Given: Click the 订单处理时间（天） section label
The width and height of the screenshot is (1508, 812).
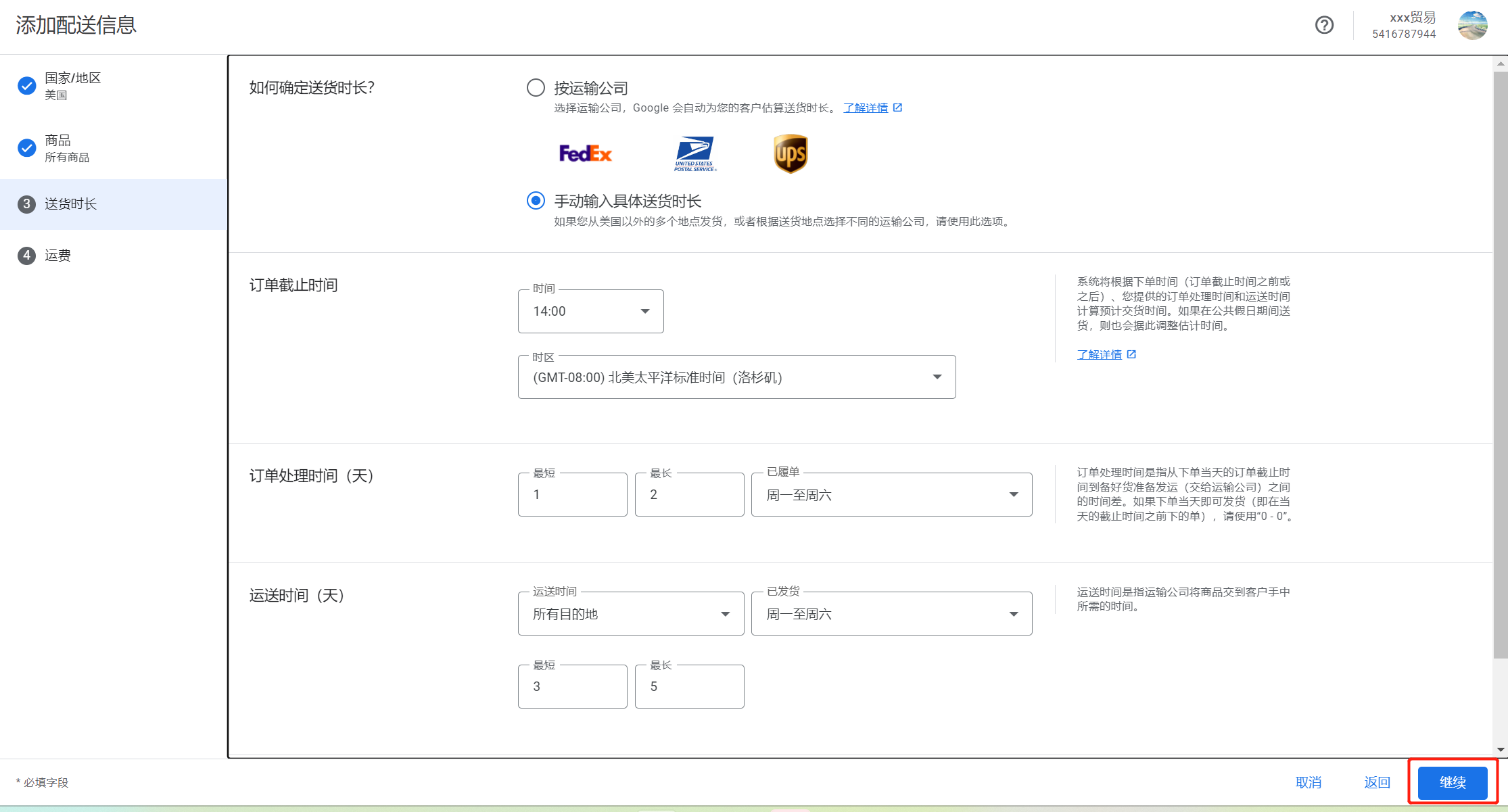Looking at the screenshot, I should pyautogui.click(x=312, y=476).
